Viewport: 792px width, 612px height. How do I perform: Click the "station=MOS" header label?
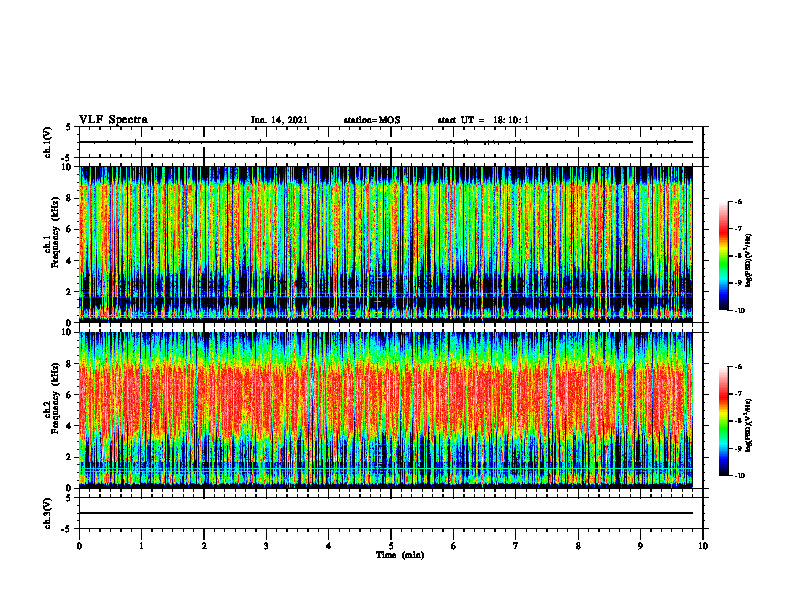pyautogui.click(x=372, y=120)
